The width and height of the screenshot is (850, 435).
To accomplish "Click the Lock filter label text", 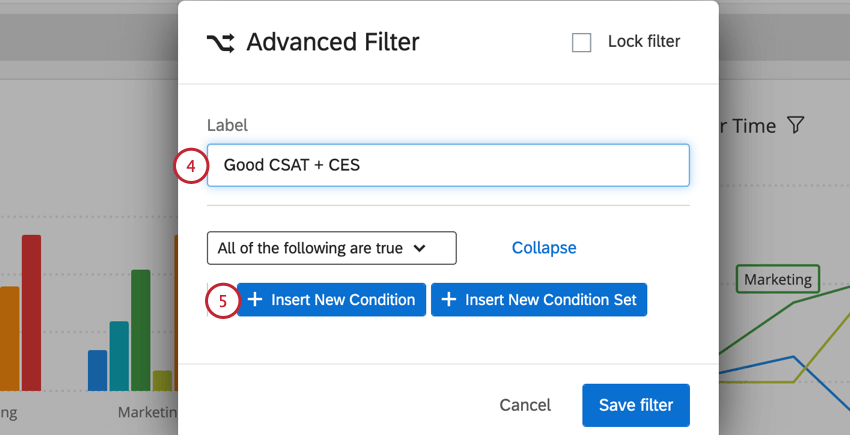I will click(x=643, y=42).
